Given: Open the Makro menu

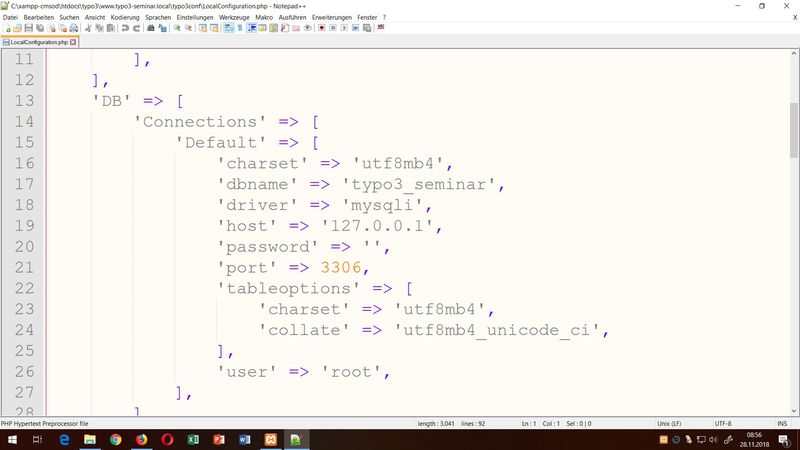Looking at the screenshot, I should [x=264, y=17].
